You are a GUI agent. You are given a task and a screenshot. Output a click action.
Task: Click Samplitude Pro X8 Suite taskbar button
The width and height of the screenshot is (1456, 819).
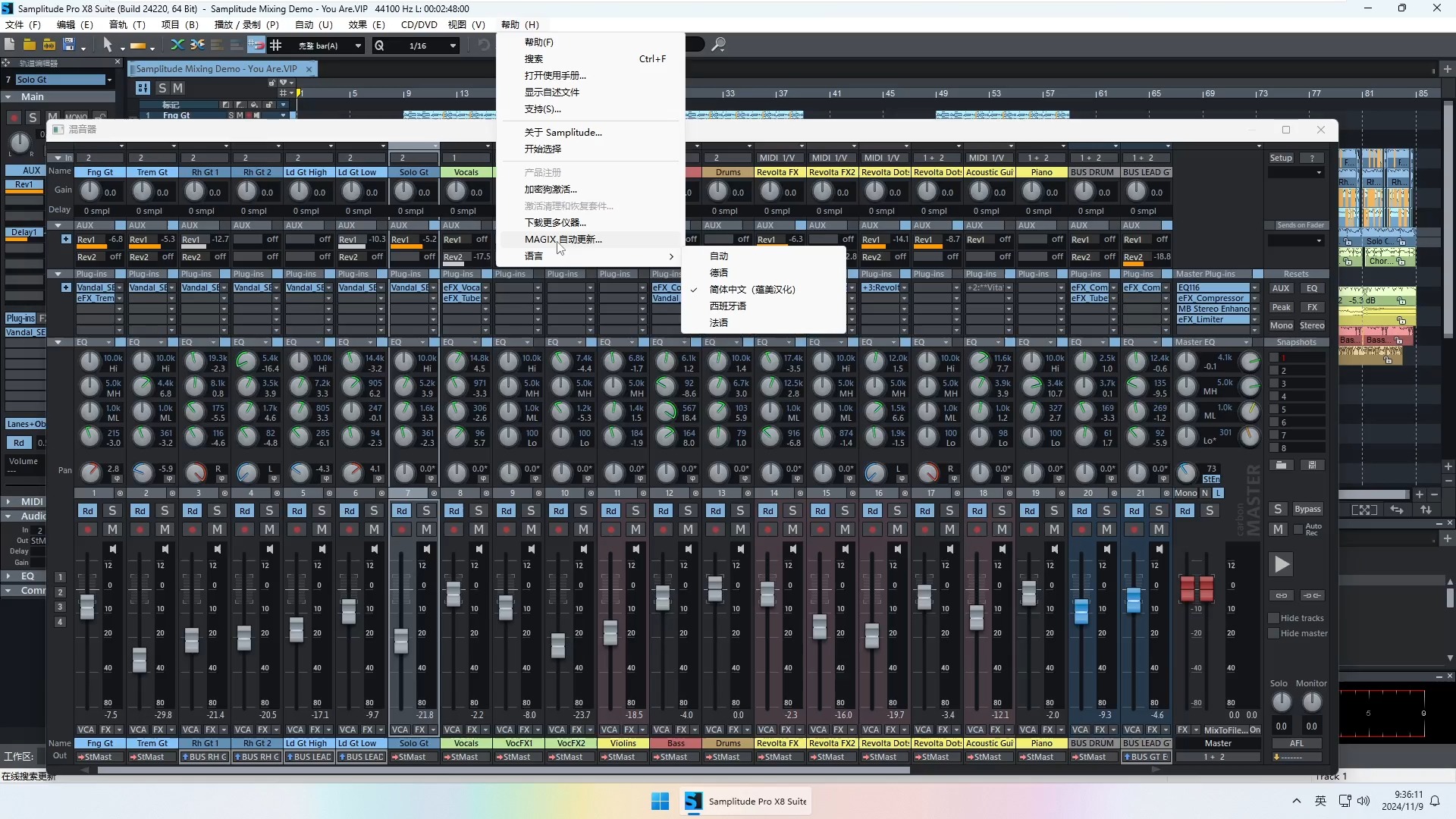pyautogui.click(x=745, y=802)
